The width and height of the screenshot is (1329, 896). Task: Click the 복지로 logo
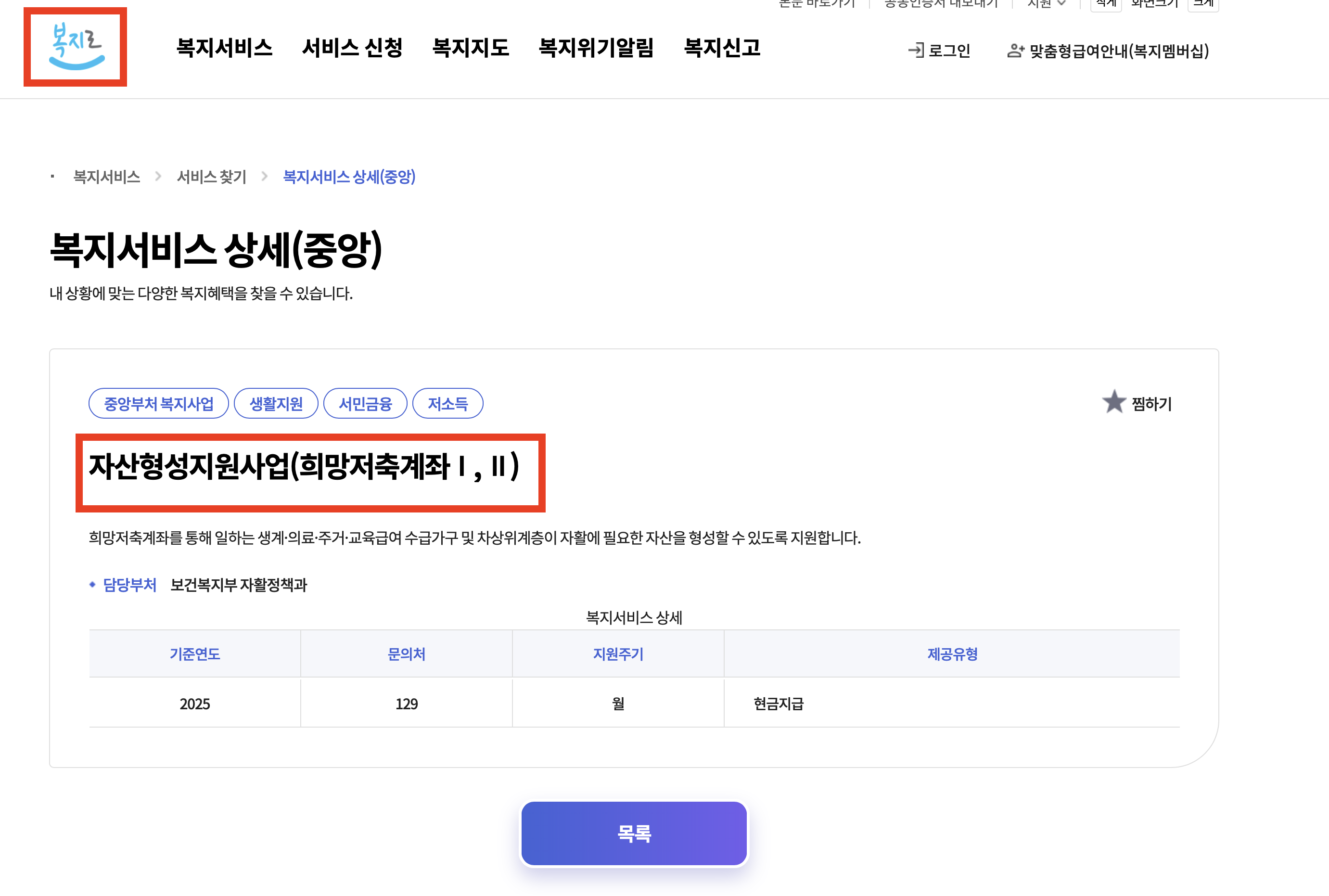coord(76,47)
